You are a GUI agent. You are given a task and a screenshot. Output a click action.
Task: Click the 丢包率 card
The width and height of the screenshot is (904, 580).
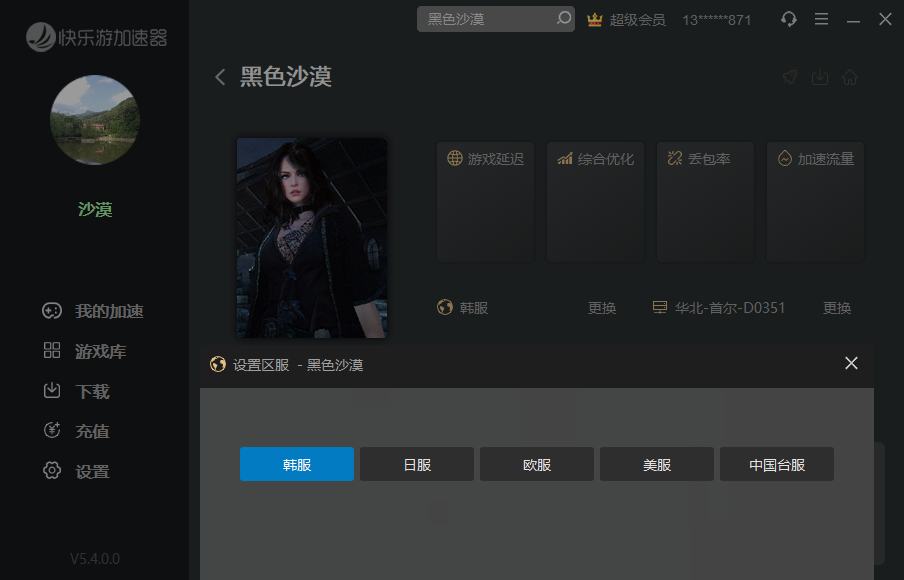(x=705, y=202)
